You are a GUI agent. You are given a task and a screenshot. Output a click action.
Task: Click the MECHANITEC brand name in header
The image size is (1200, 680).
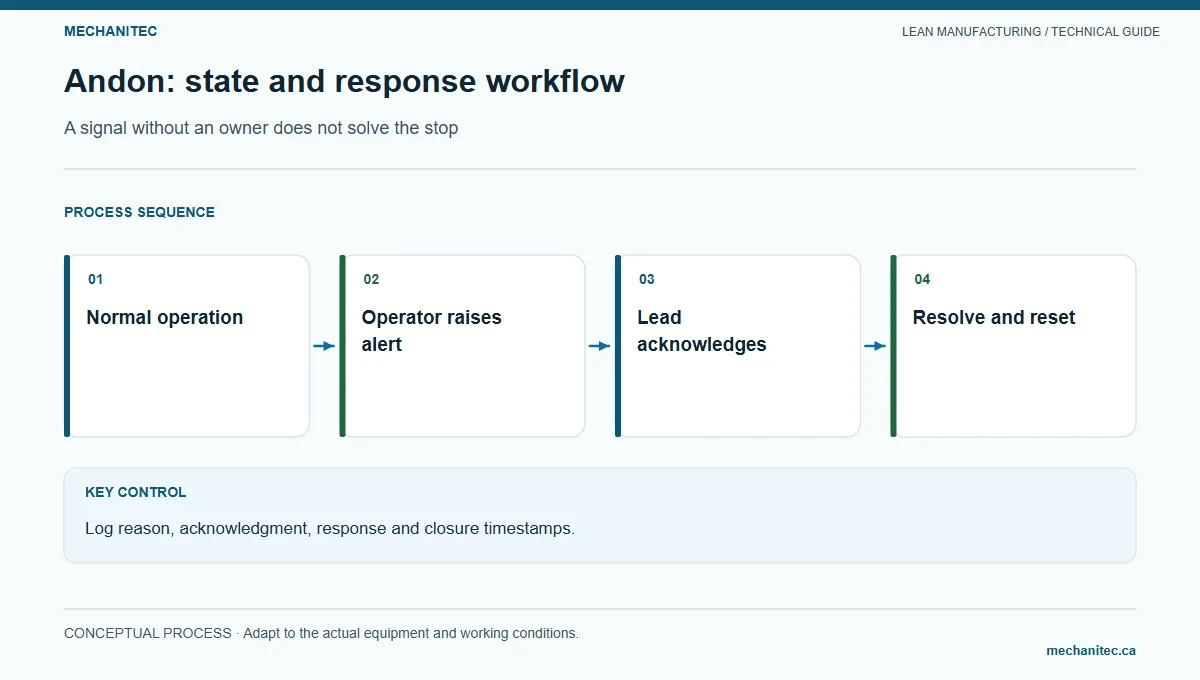(110, 31)
